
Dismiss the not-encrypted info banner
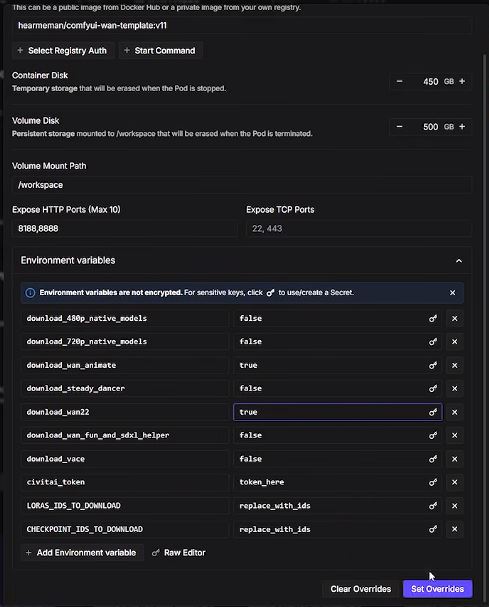[452, 293]
